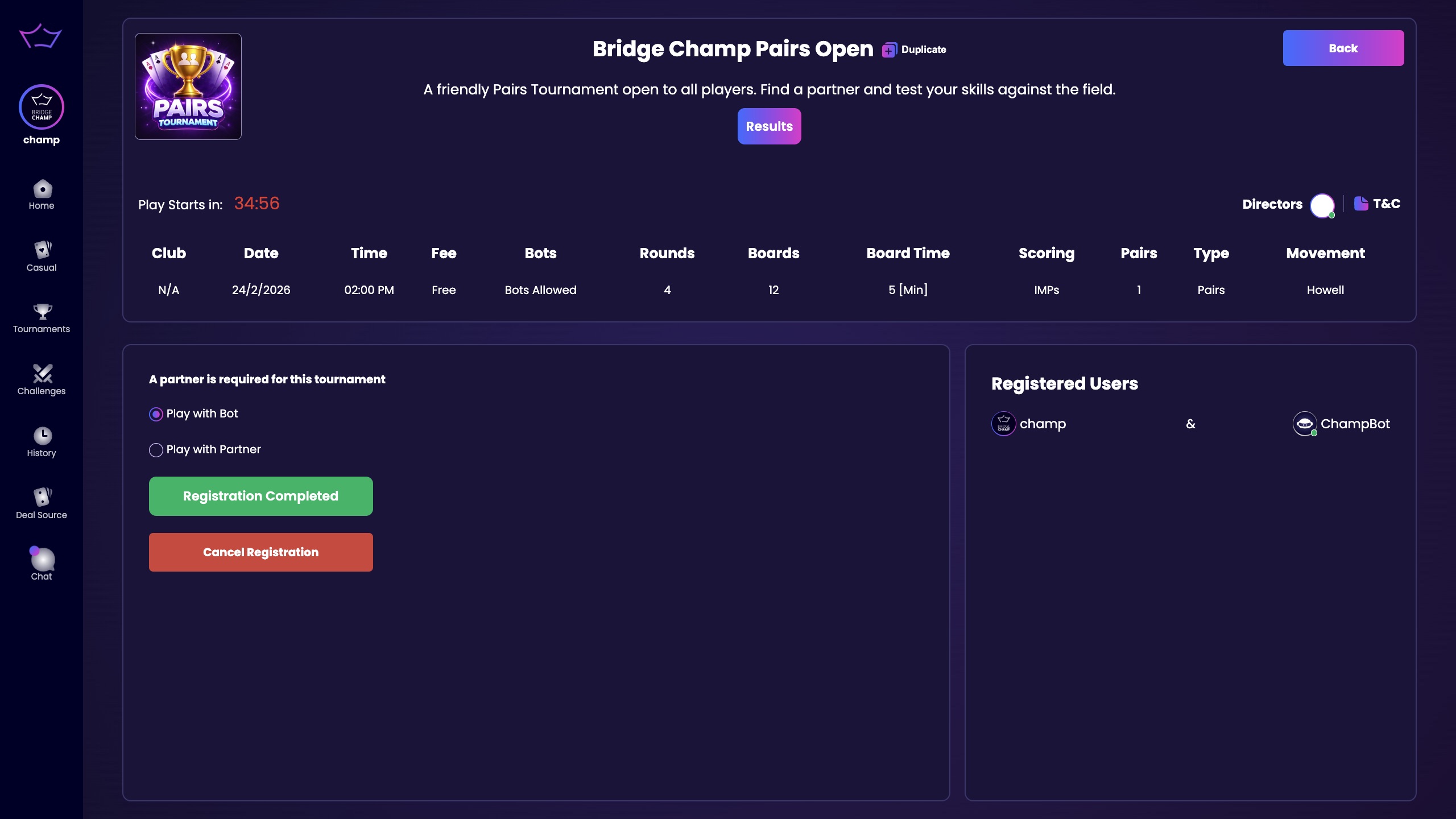Open the Casual play section

pyautogui.click(x=41, y=256)
